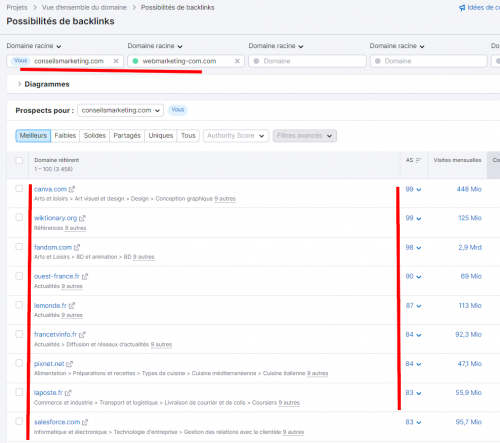Open Vue d'ensemble du domaine breadcrumb
500x443 pixels.
pyautogui.click(x=84, y=7)
